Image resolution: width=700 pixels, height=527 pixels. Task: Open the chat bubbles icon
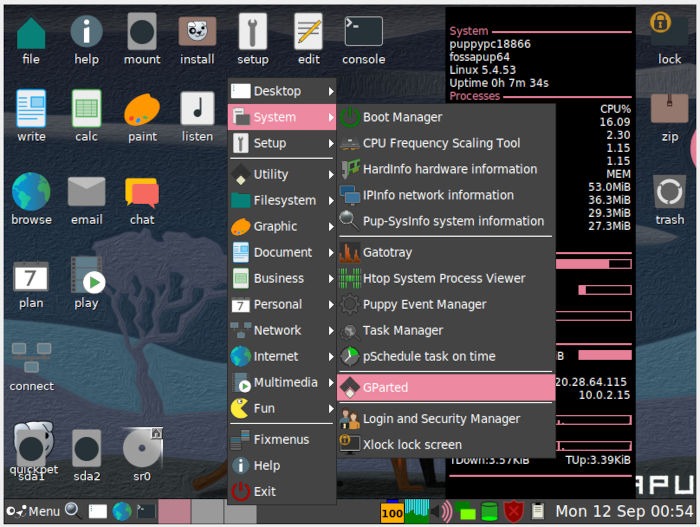pyautogui.click(x=142, y=192)
